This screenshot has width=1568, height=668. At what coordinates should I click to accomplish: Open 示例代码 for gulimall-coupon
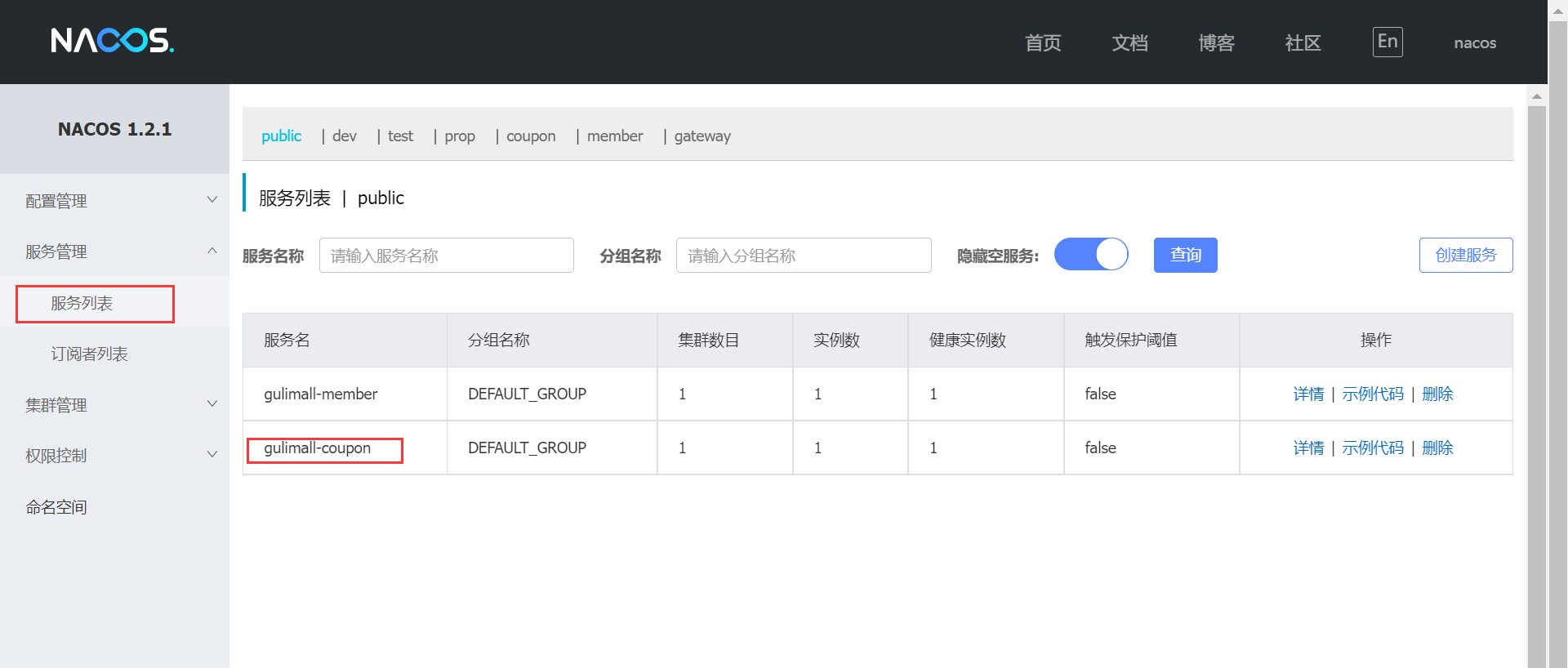(x=1373, y=448)
